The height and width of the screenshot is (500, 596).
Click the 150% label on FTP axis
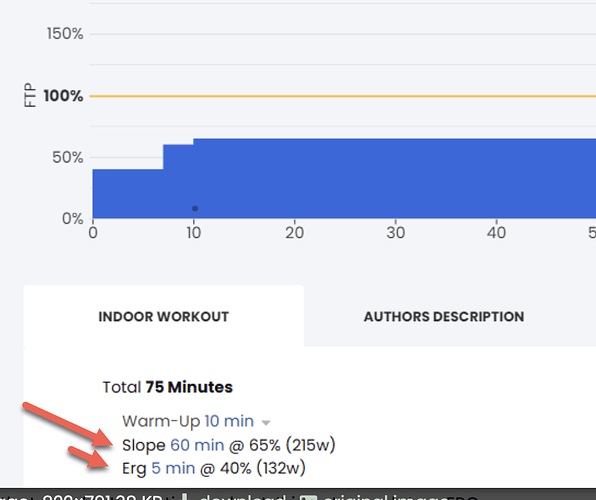(65, 33)
